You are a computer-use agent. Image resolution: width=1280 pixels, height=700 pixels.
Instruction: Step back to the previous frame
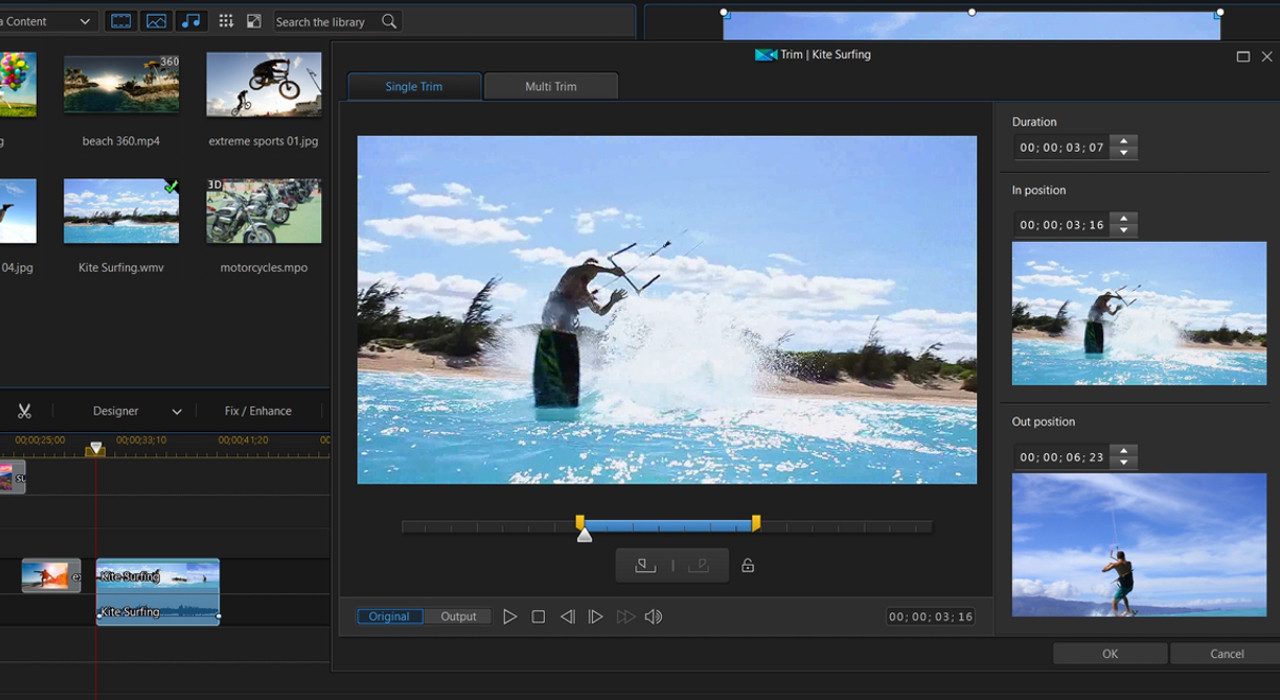(x=567, y=617)
